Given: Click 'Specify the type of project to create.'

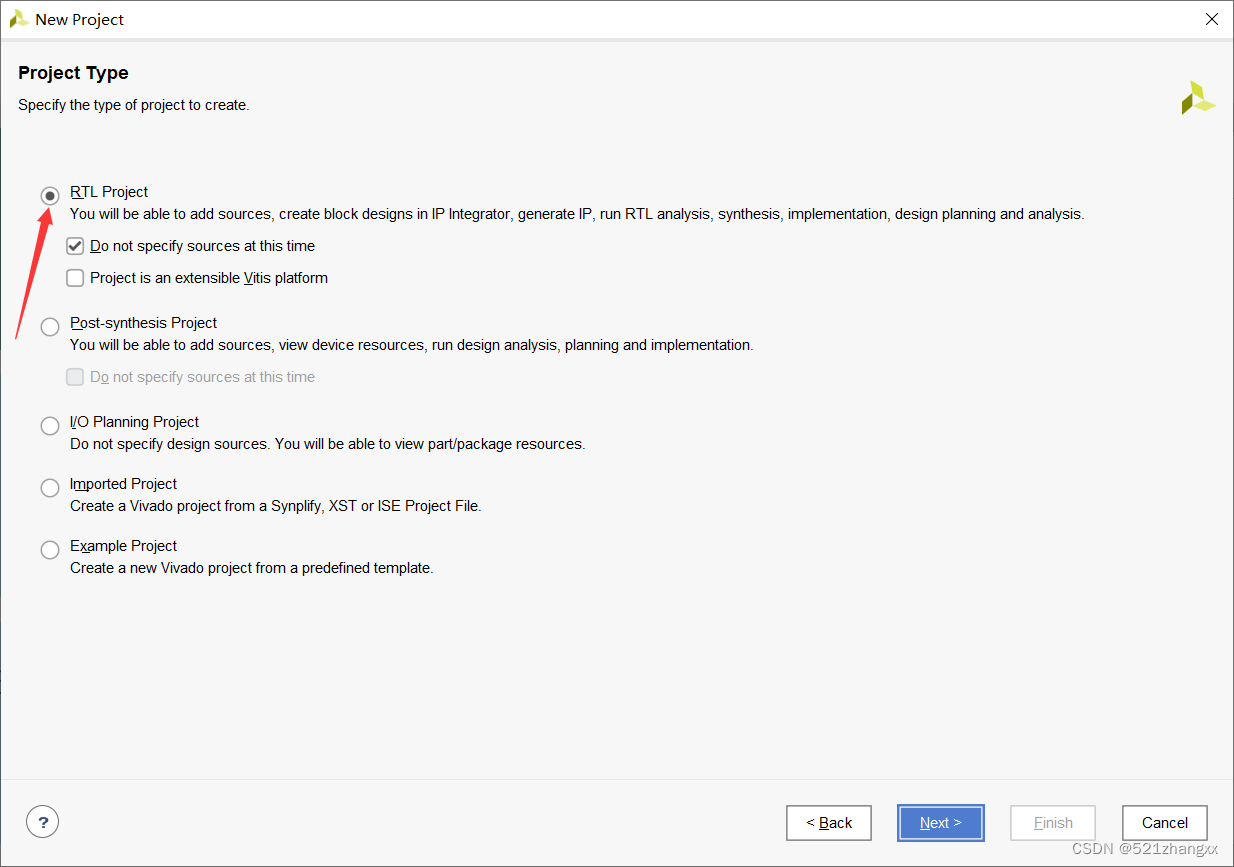Looking at the screenshot, I should click(x=134, y=105).
